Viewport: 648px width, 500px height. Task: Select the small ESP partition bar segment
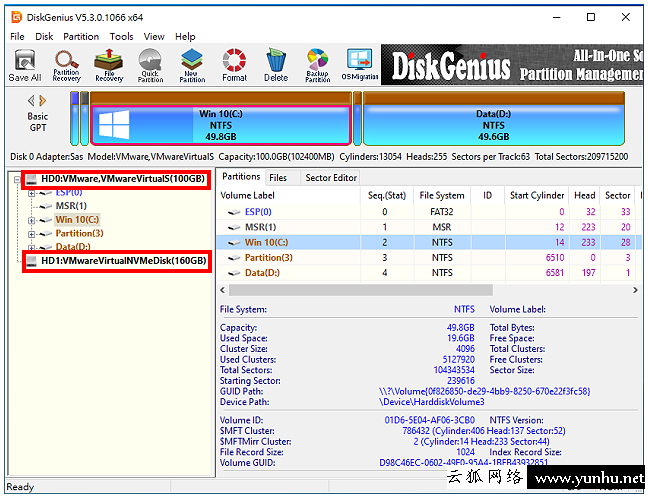pos(74,119)
